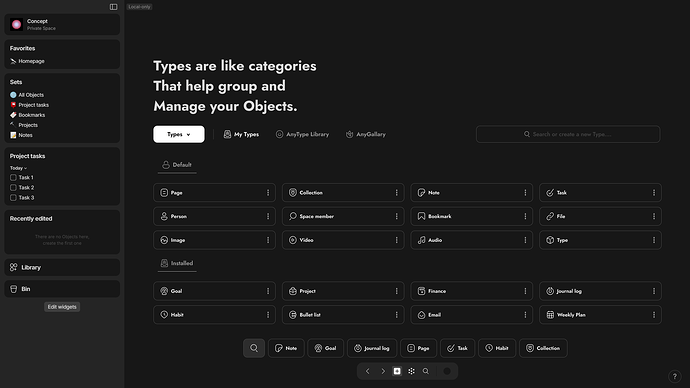
Task: Open options menu for Task type
Action: pos(654,193)
